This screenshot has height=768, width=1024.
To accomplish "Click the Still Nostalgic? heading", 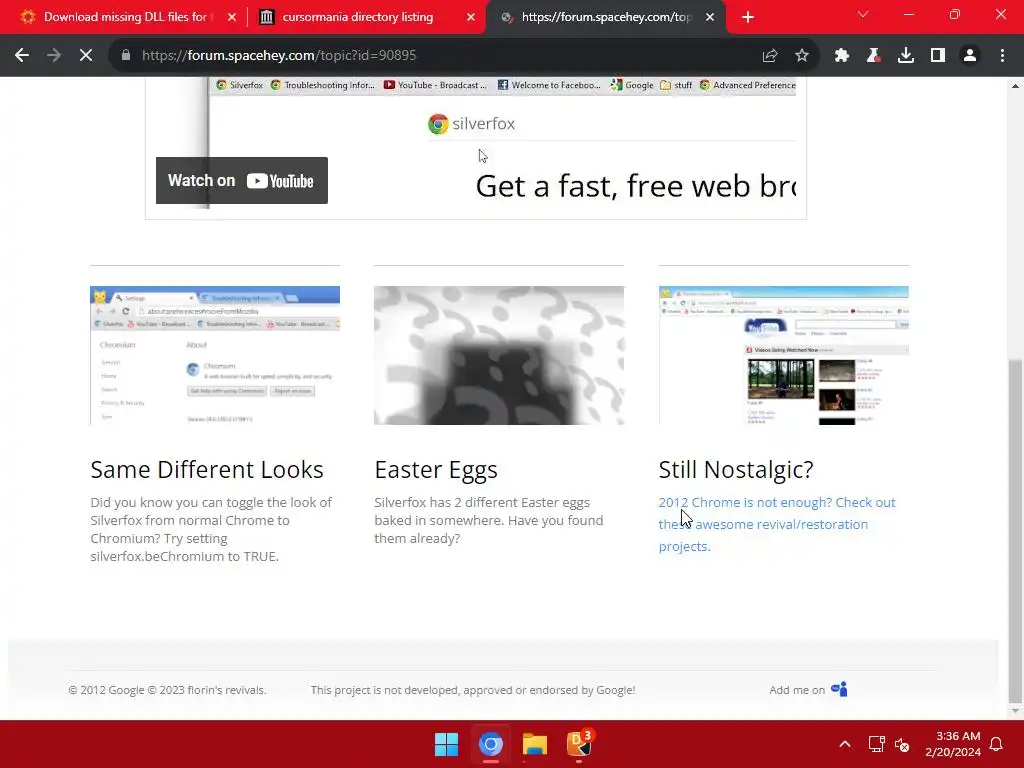I will coord(736,470).
